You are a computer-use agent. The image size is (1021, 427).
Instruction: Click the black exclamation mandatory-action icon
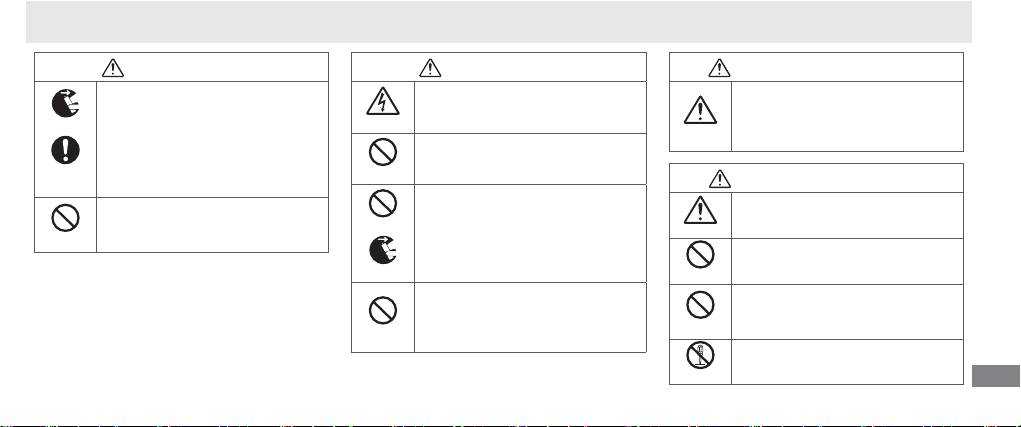click(66, 152)
